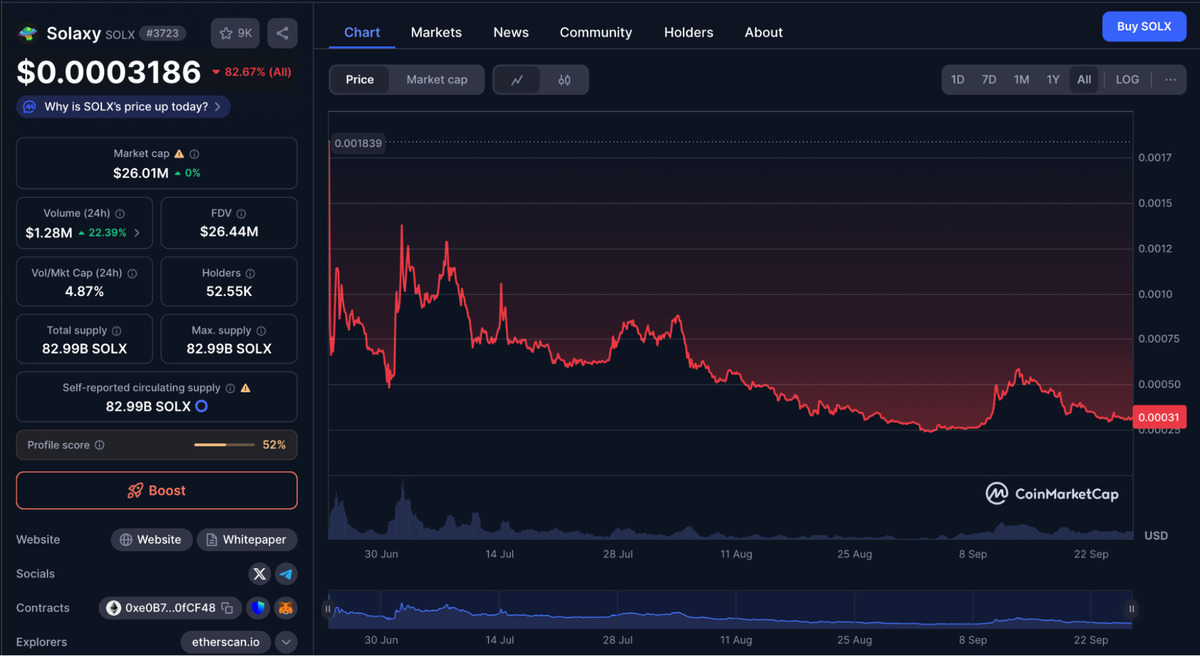The height and width of the screenshot is (656, 1200).
Task: Set chart range to 7D
Action: [x=989, y=80]
